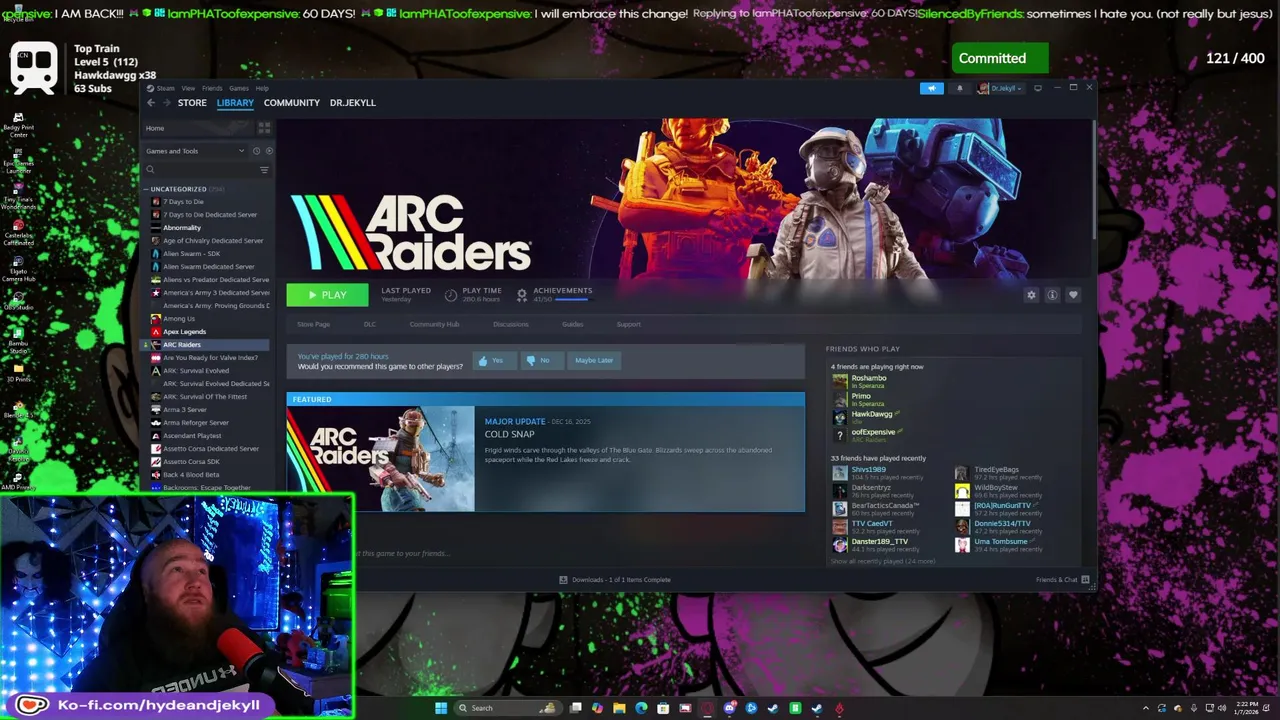Screen dimensions: 1280x720
Task: Click the achievements trophy icon
Action: click(521, 295)
